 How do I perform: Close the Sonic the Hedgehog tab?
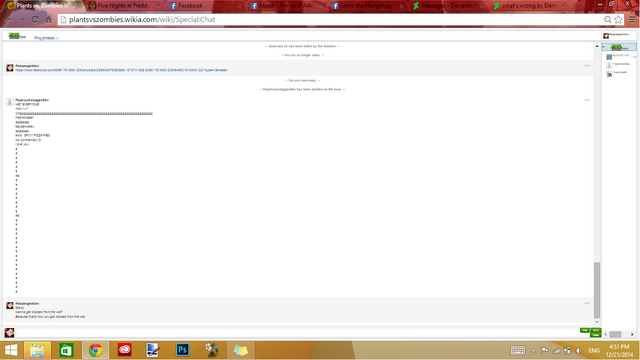(401, 6)
